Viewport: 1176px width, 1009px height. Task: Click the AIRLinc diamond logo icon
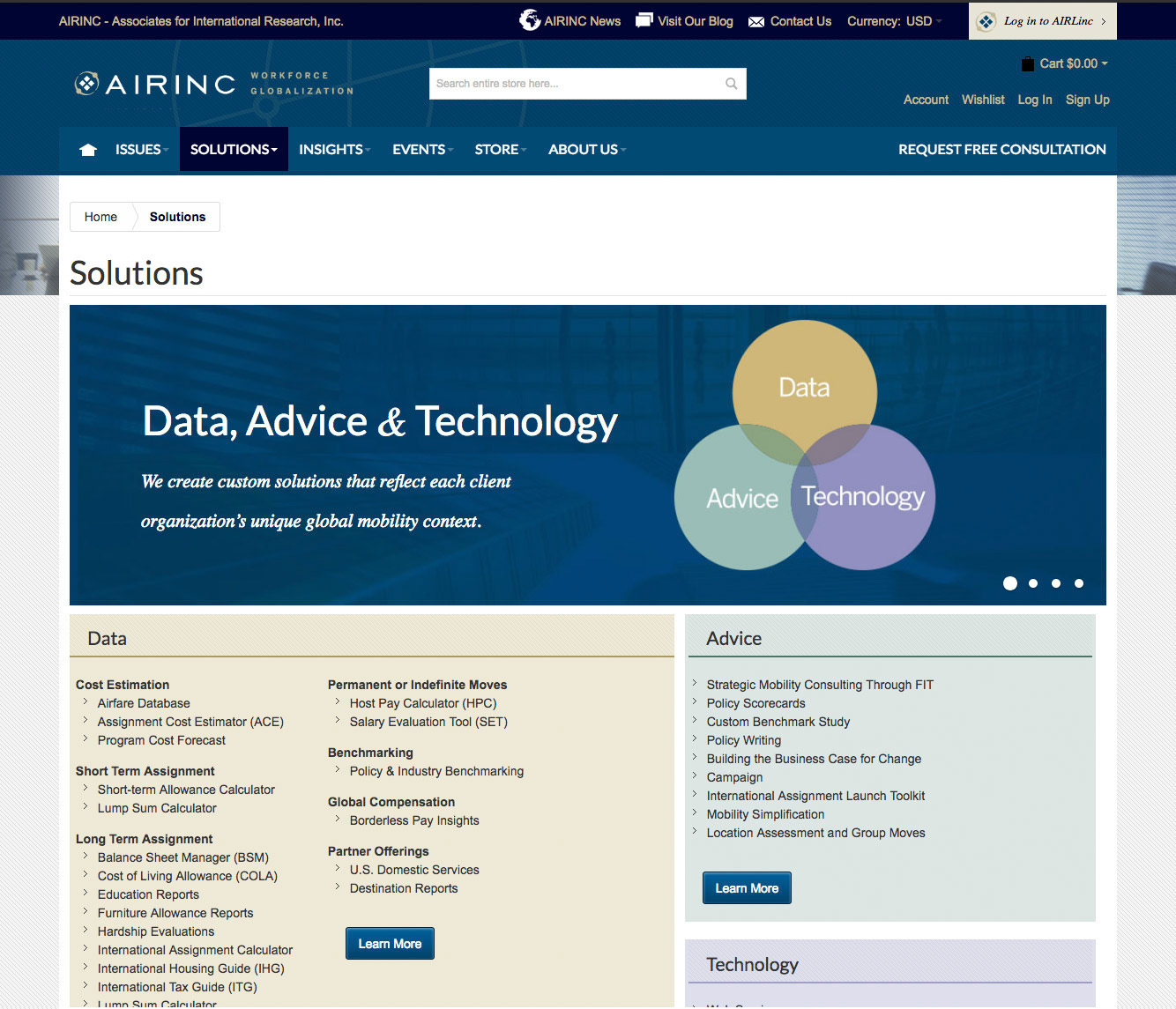point(986,21)
